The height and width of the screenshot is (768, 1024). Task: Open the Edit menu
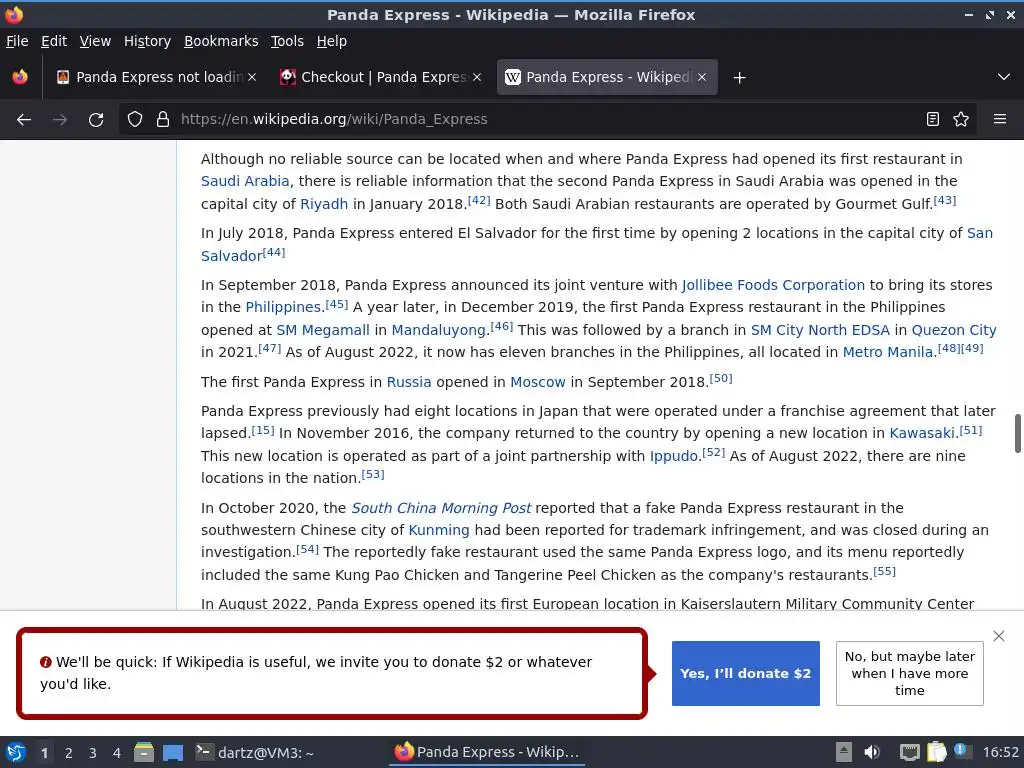54,41
